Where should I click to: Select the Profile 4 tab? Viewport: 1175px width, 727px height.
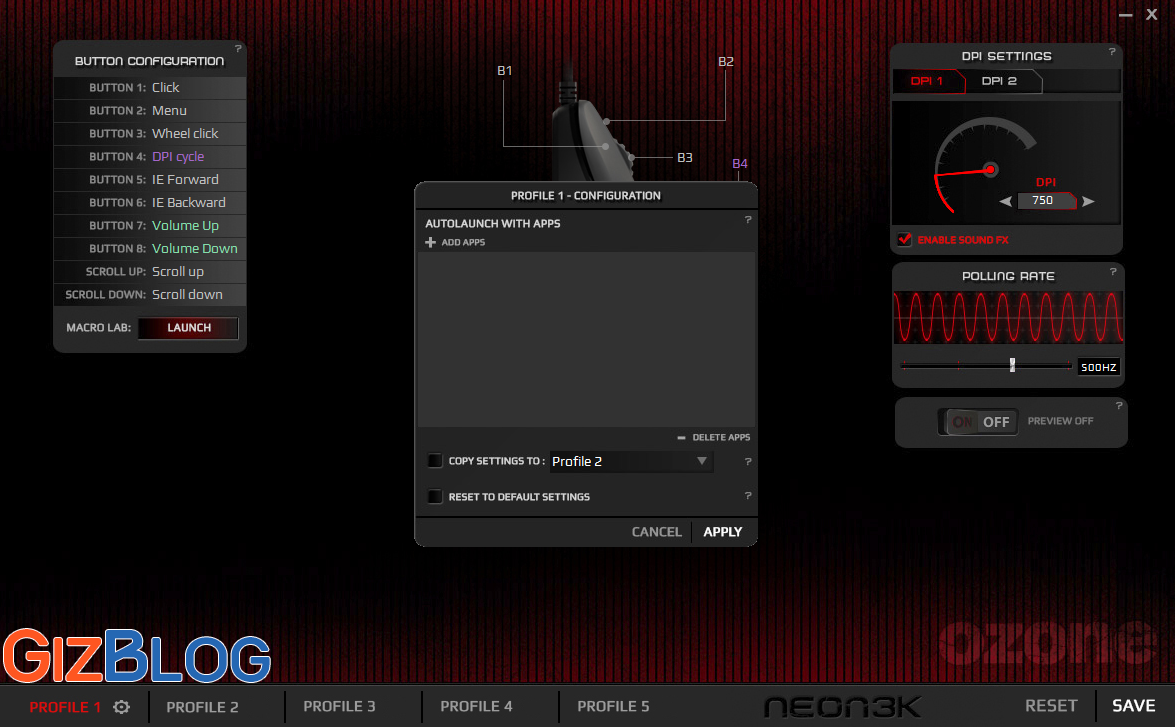(477, 707)
